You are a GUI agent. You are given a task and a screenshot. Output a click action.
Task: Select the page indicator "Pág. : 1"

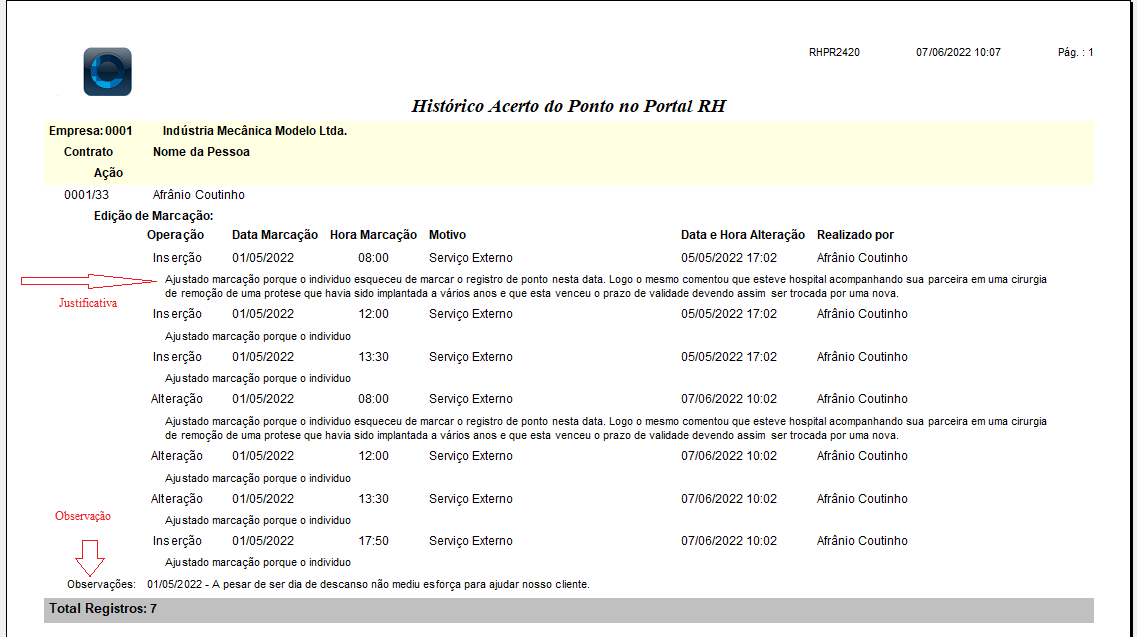pos(1075,52)
